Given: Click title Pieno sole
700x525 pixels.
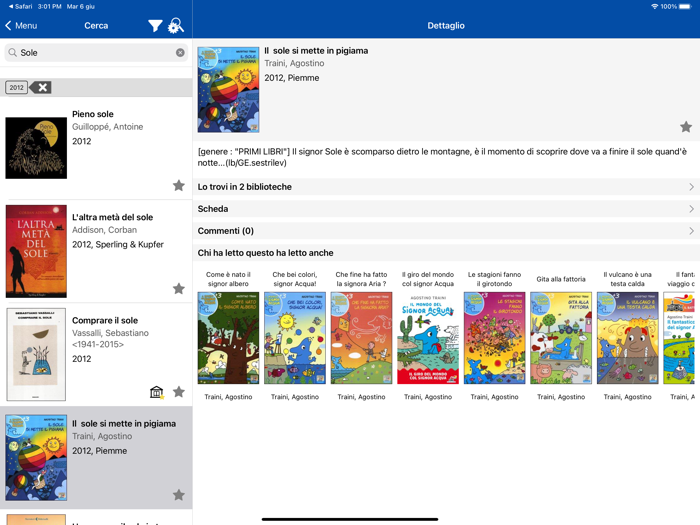Looking at the screenshot, I should [93, 114].
